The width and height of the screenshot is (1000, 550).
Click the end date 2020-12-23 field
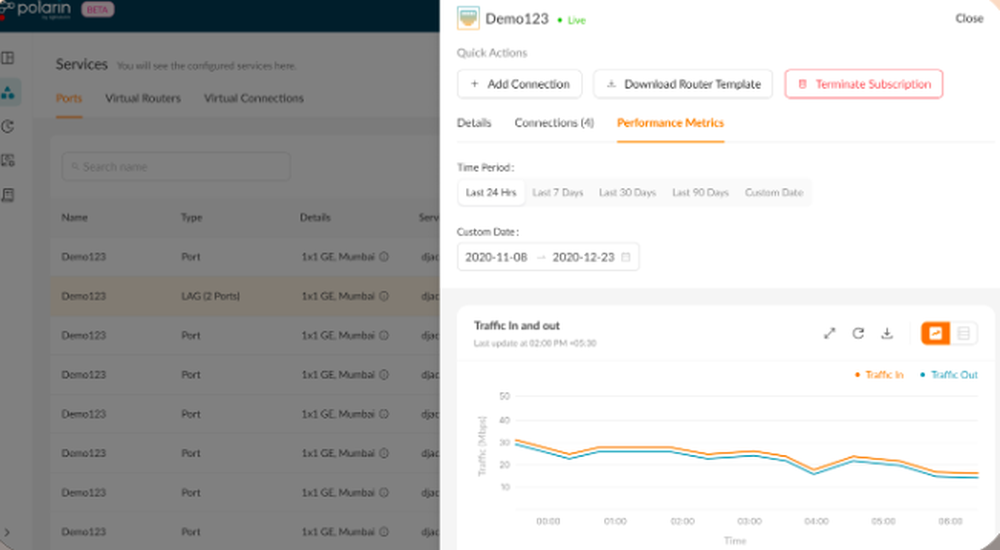click(x=583, y=257)
